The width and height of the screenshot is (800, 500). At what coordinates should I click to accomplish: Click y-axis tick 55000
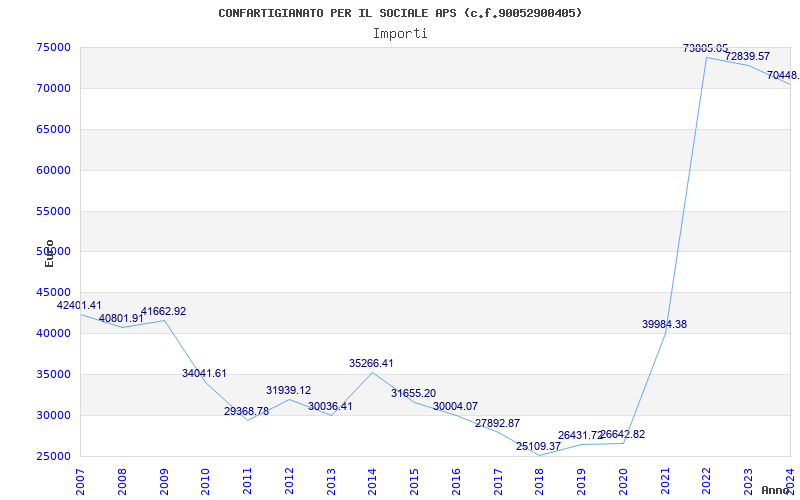[54, 211]
